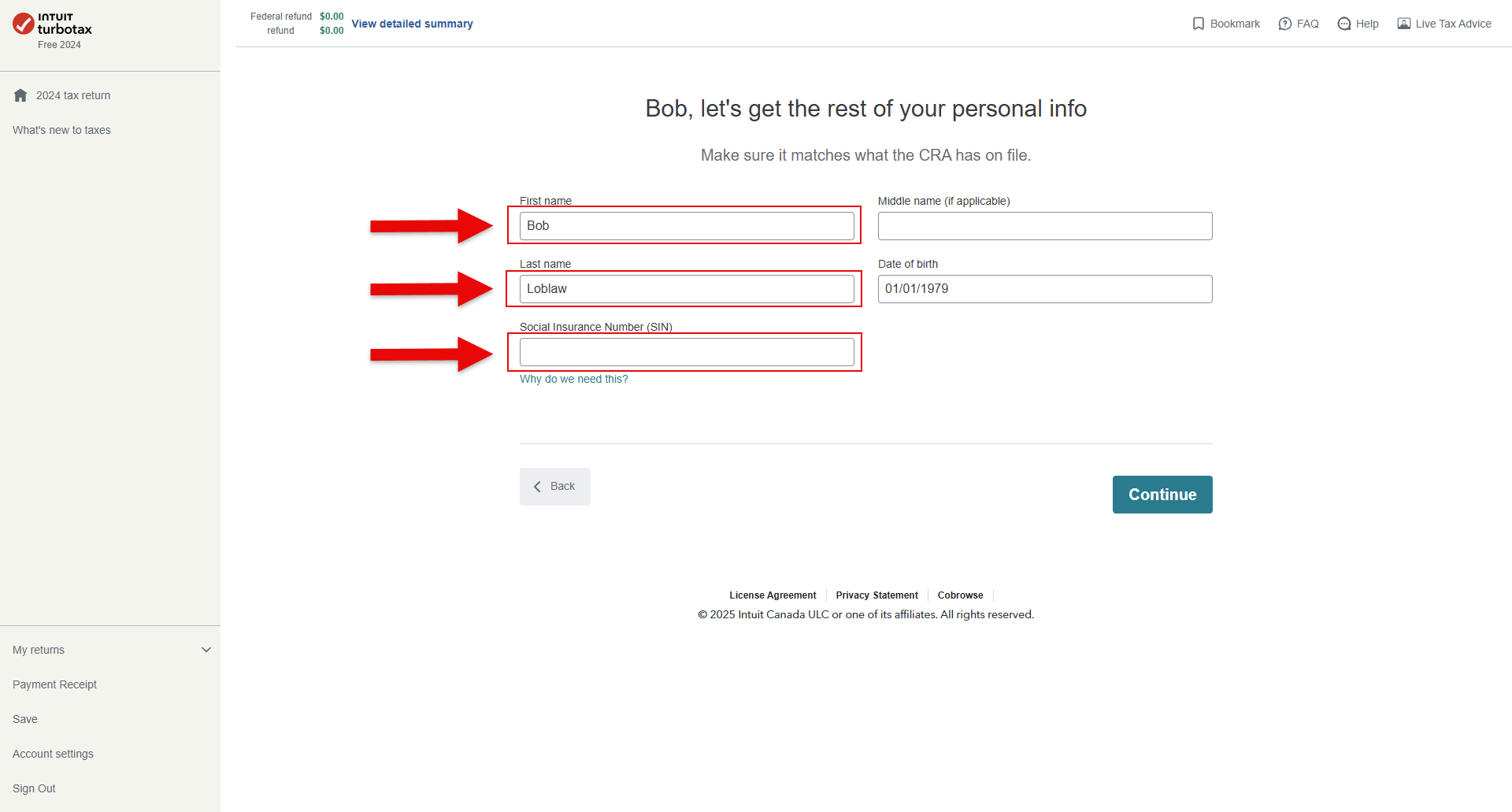Open the Privacy Statement footer link
Image resolution: width=1512 pixels, height=812 pixels.
click(x=876, y=595)
